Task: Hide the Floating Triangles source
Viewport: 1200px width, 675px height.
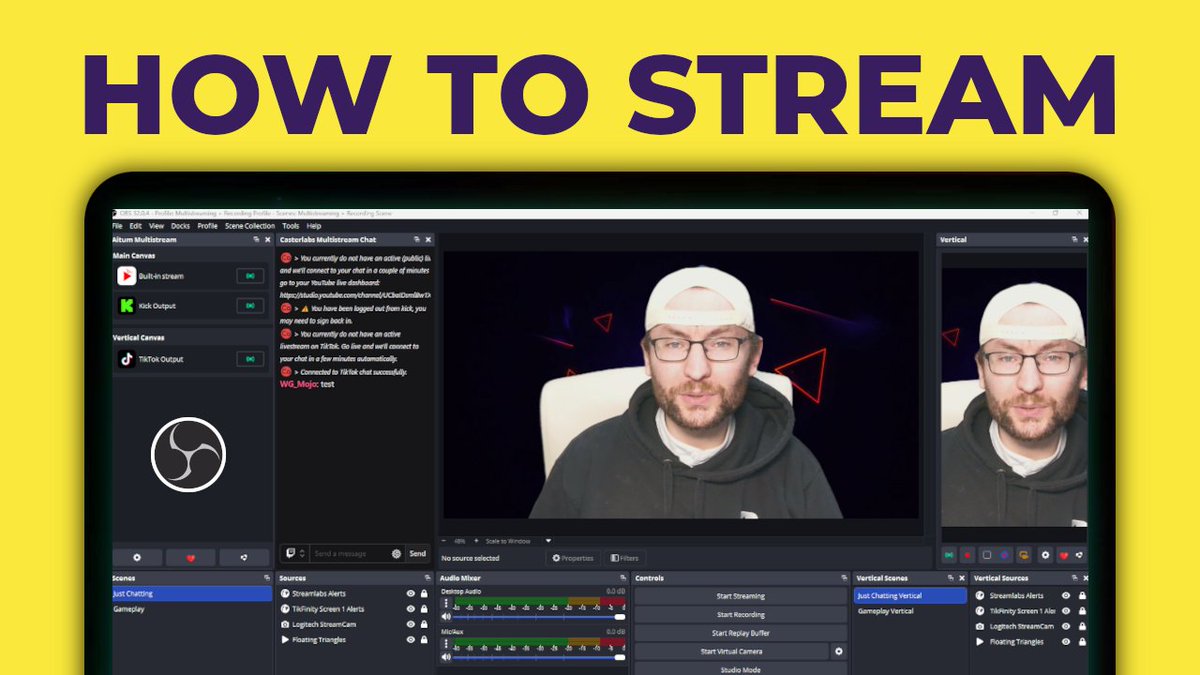Action: tap(410, 639)
